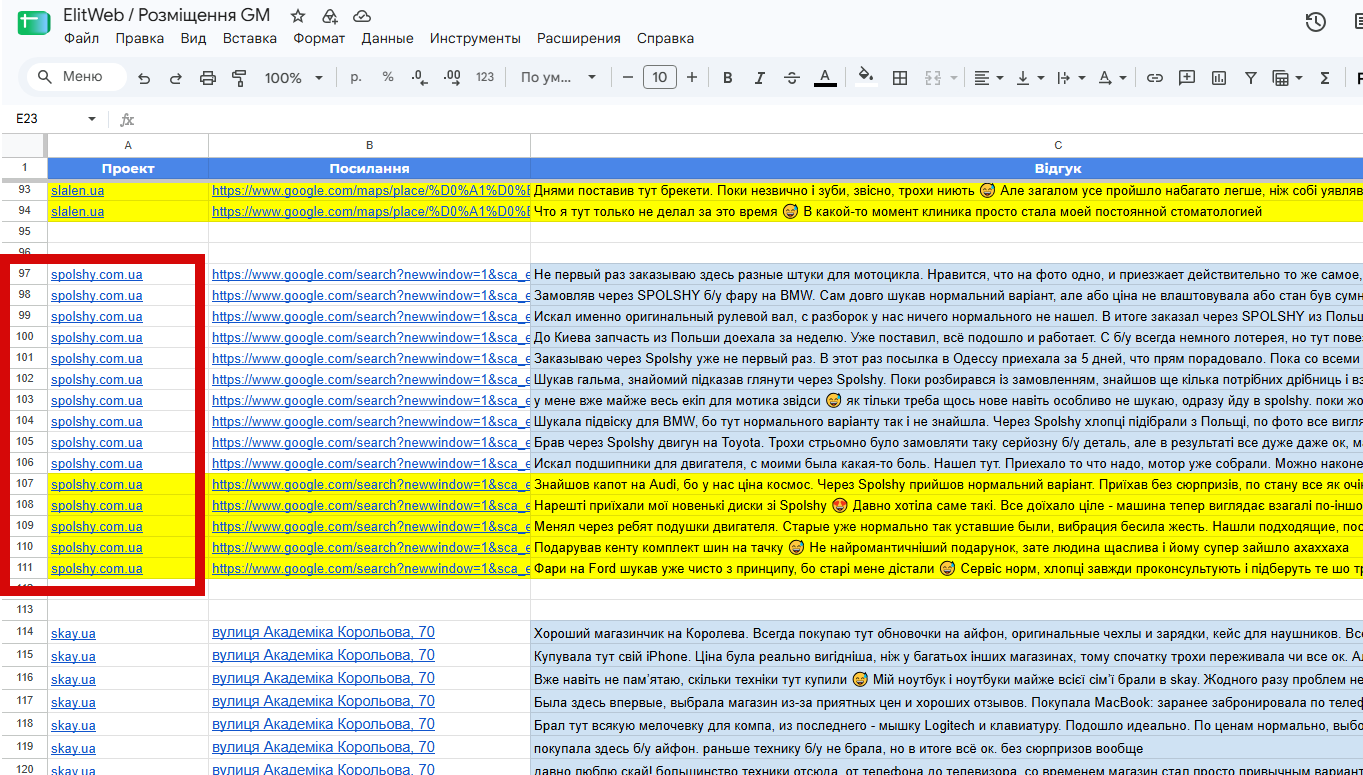1363x775 pixels.
Task: Toggle Strikethrough formatting
Action: coord(792,78)
